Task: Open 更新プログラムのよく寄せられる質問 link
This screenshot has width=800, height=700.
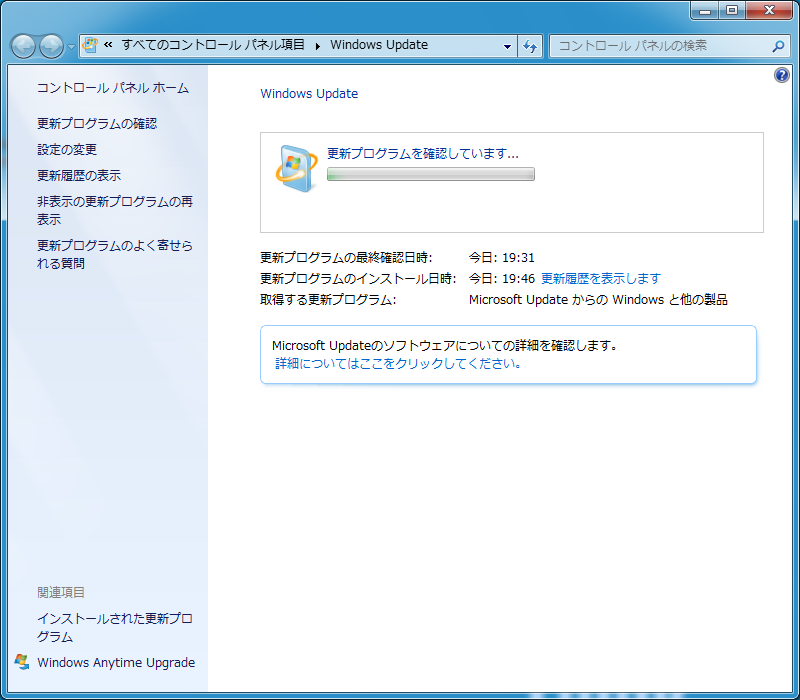Action: click(115, 254)
